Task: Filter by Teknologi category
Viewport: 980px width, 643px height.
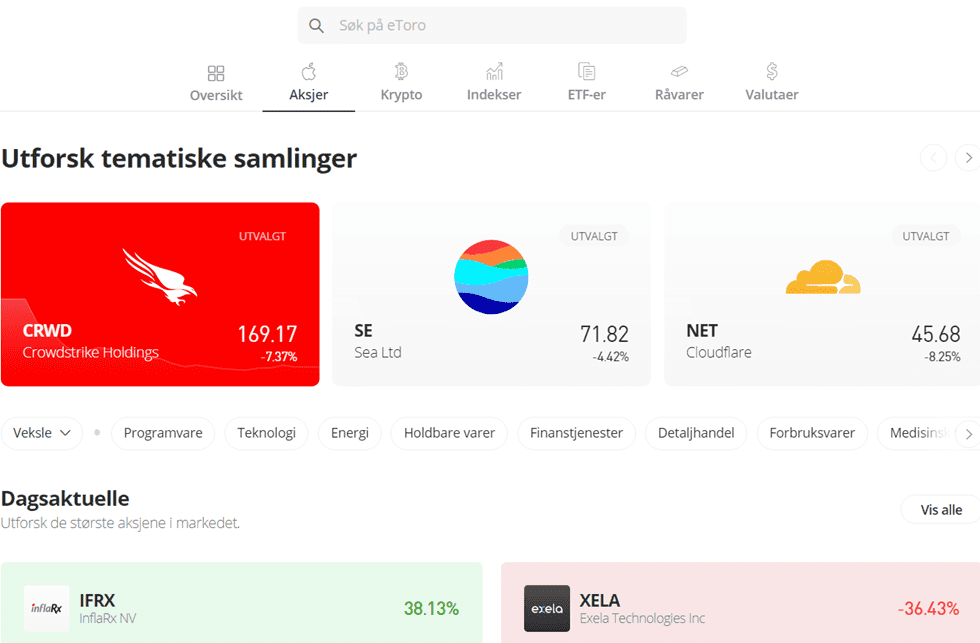Action: (266, 433)
